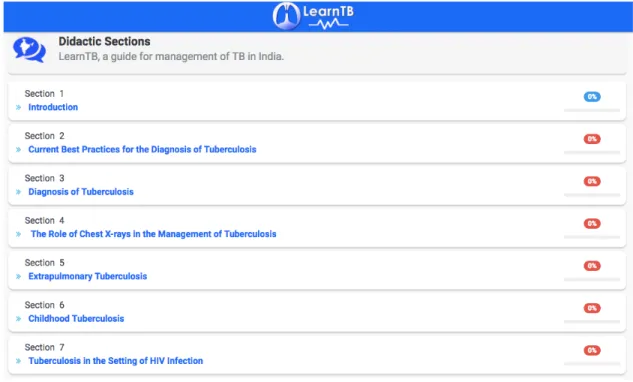Viewport: 633px width, 382px height.
Task: Open The Role of Chest X-rays section
Action: pos(153,234)
